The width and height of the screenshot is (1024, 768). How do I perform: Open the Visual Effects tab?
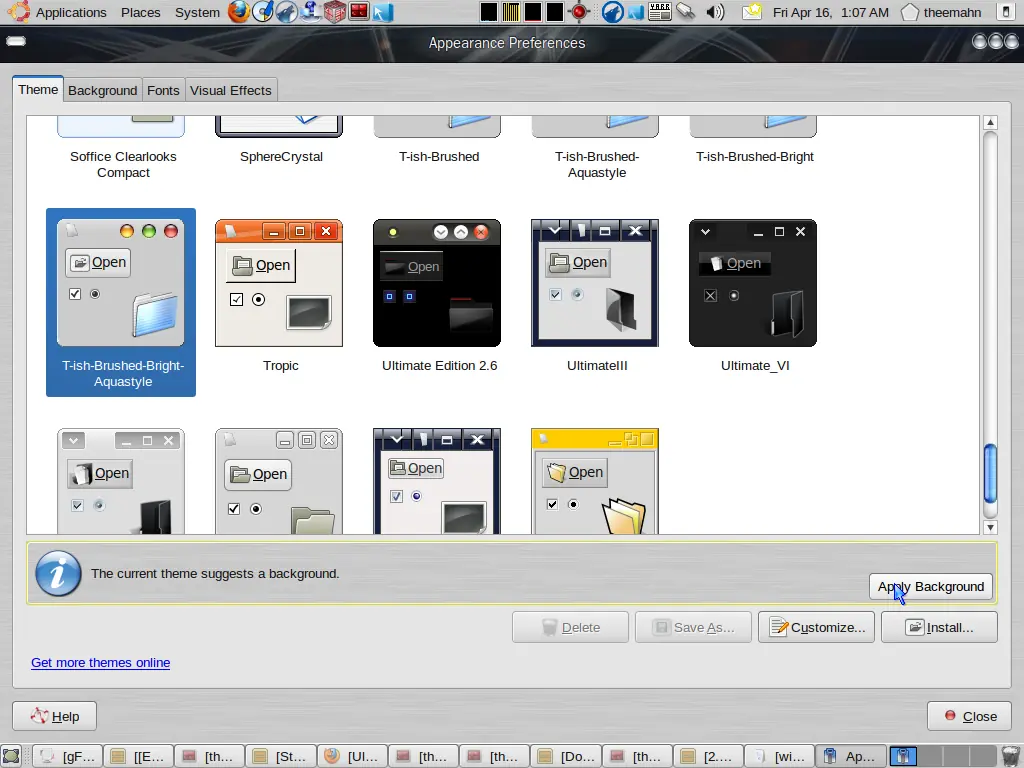pyautogui.click(x=230, y=90)
